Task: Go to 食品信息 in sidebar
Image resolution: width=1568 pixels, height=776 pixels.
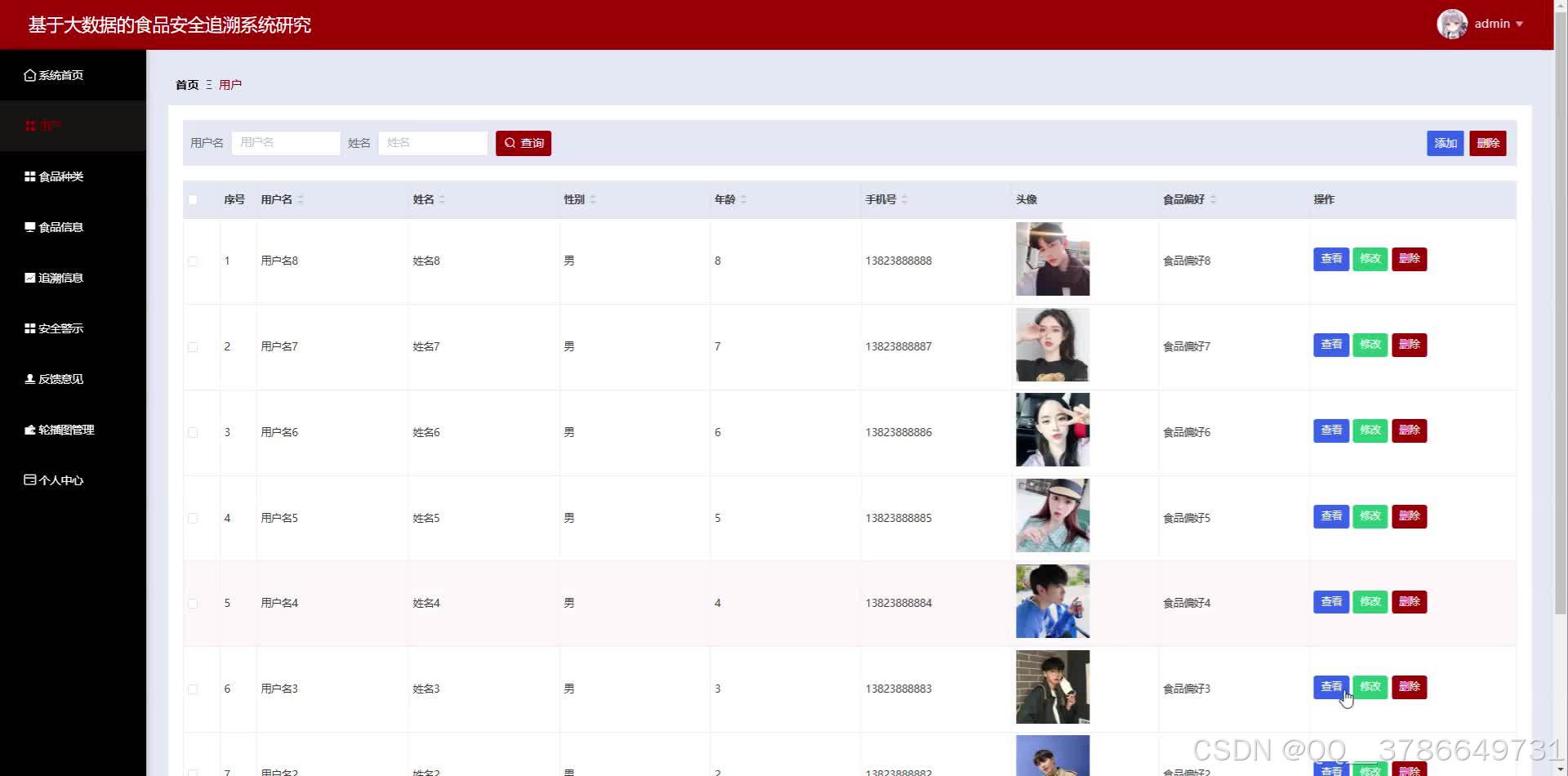Action: (x=73, y=227)
